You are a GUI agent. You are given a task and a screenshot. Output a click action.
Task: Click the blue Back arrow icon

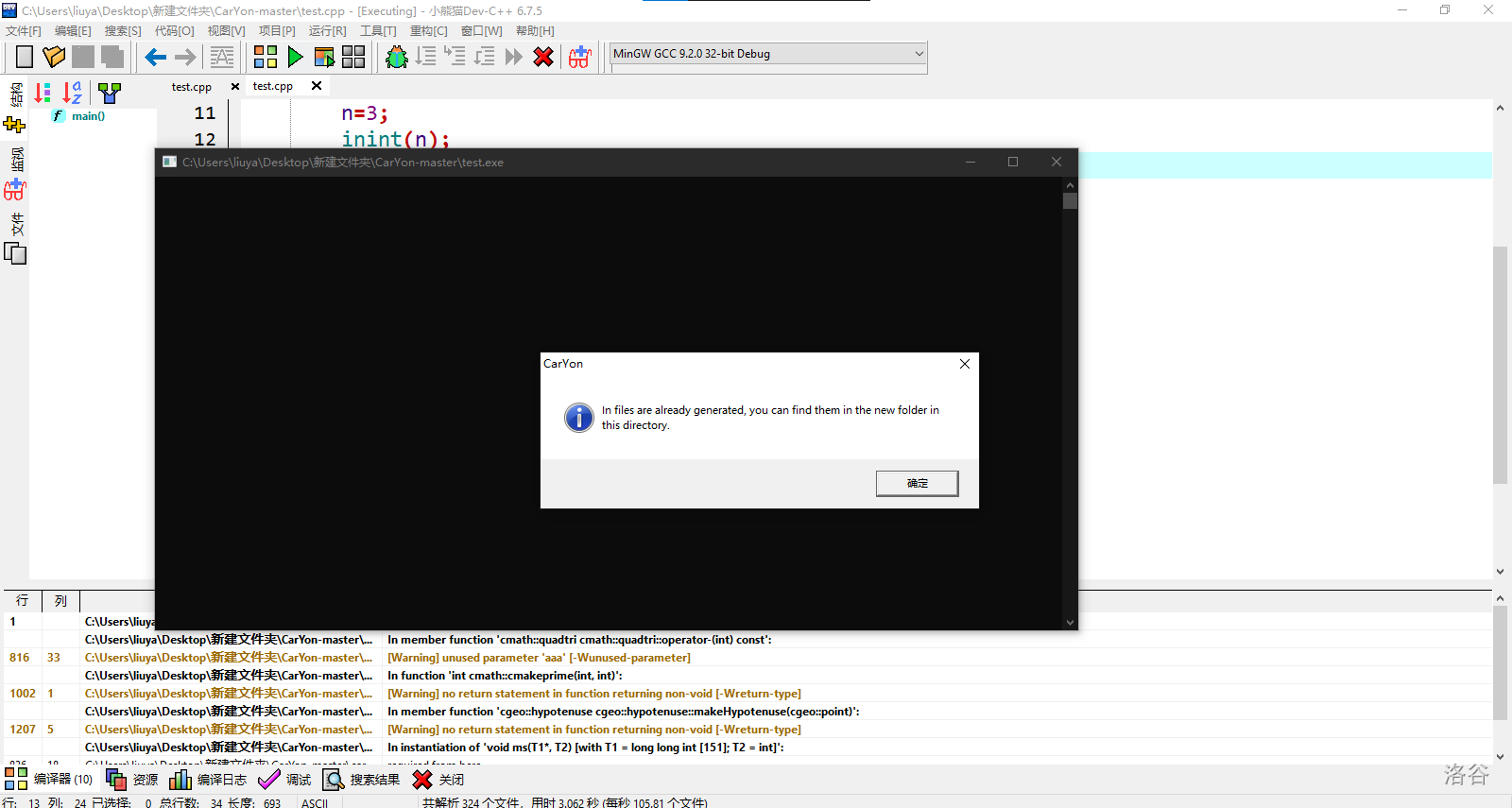pyautogui.click(x=156, y=58)
